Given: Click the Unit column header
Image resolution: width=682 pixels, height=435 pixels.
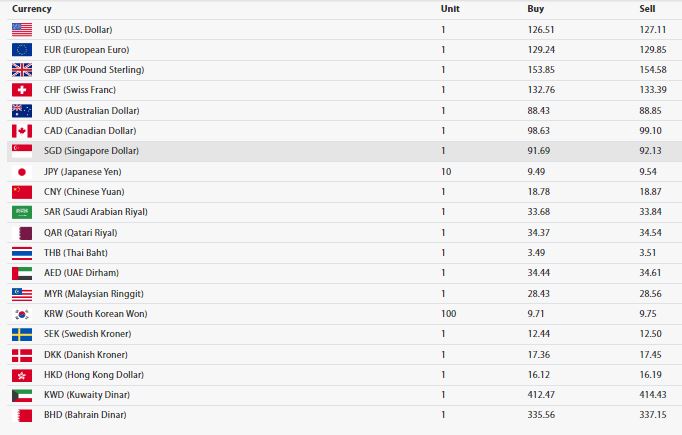Looking at the screenshot, I should pyautogui.click(x=450, y=9).
